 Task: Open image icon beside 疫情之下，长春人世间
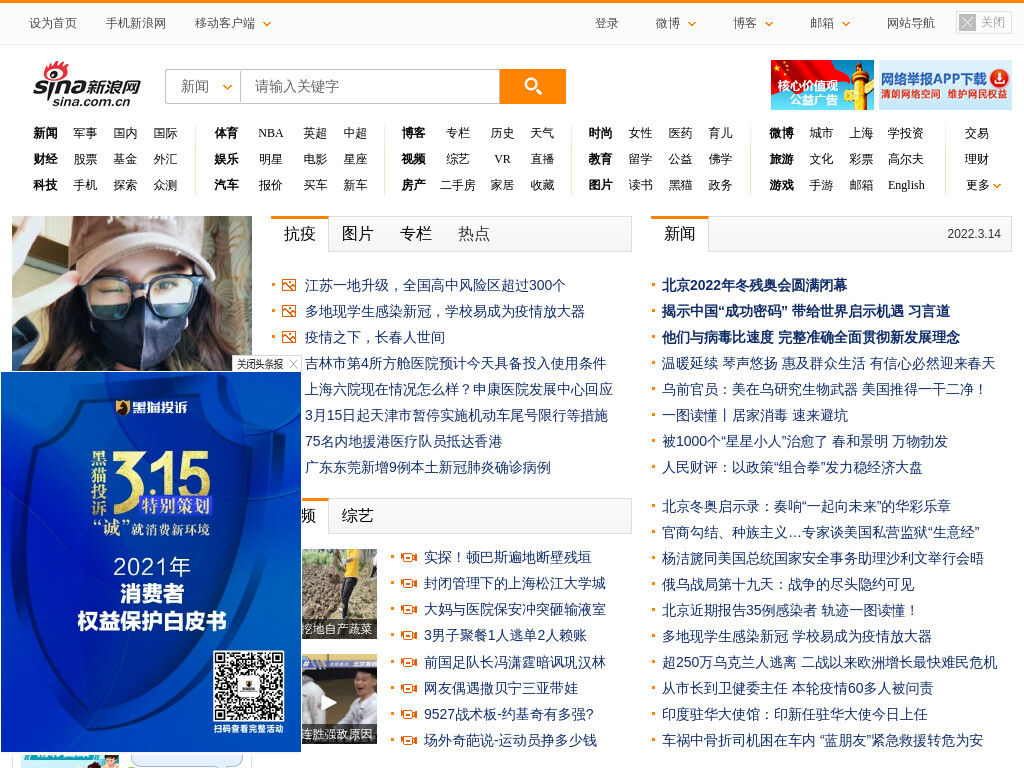pyautogui.click(x=289, y=338)
